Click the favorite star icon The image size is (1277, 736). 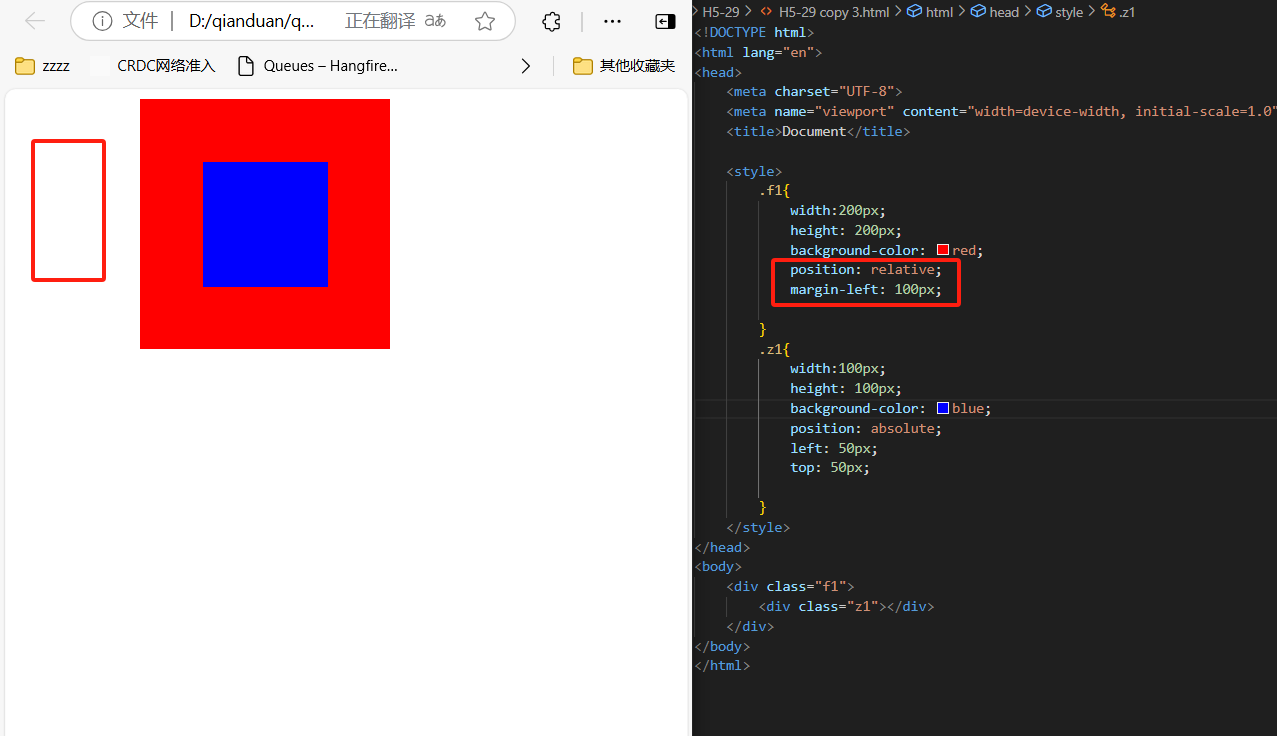pos(485,21)
